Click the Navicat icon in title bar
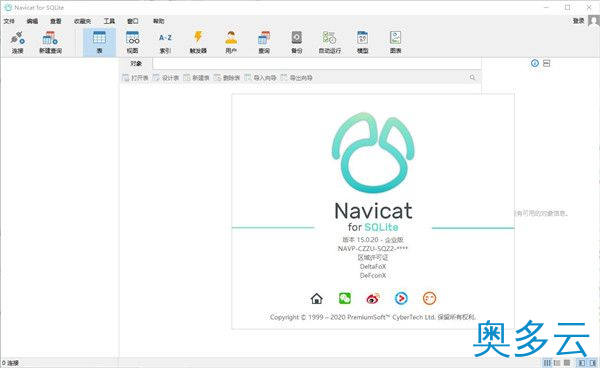Screen dimensions: 600x368 8,7
